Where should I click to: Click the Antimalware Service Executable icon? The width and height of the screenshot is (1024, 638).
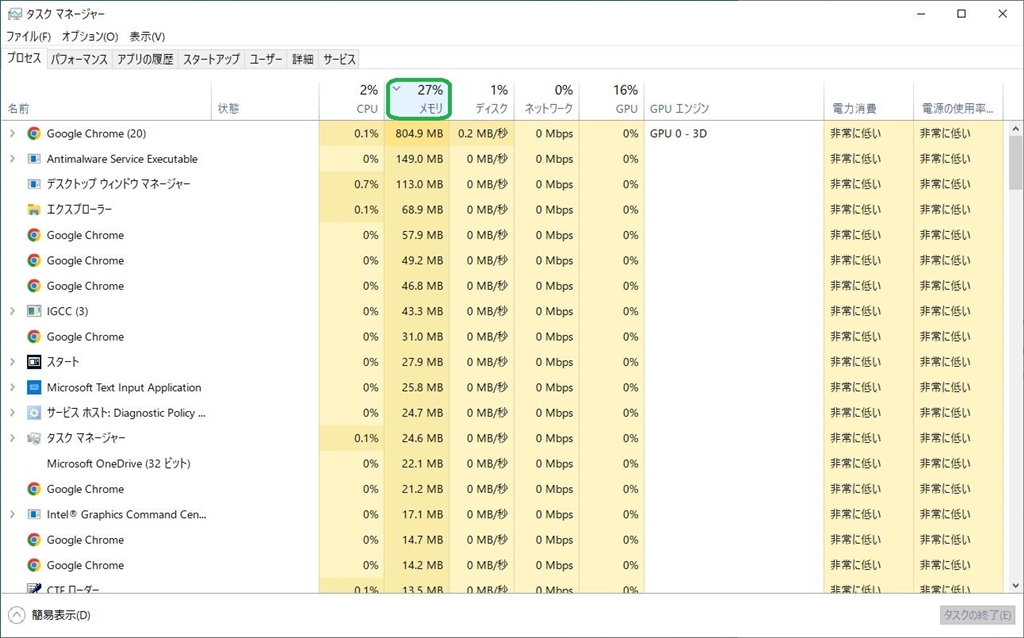coord(34,159)
